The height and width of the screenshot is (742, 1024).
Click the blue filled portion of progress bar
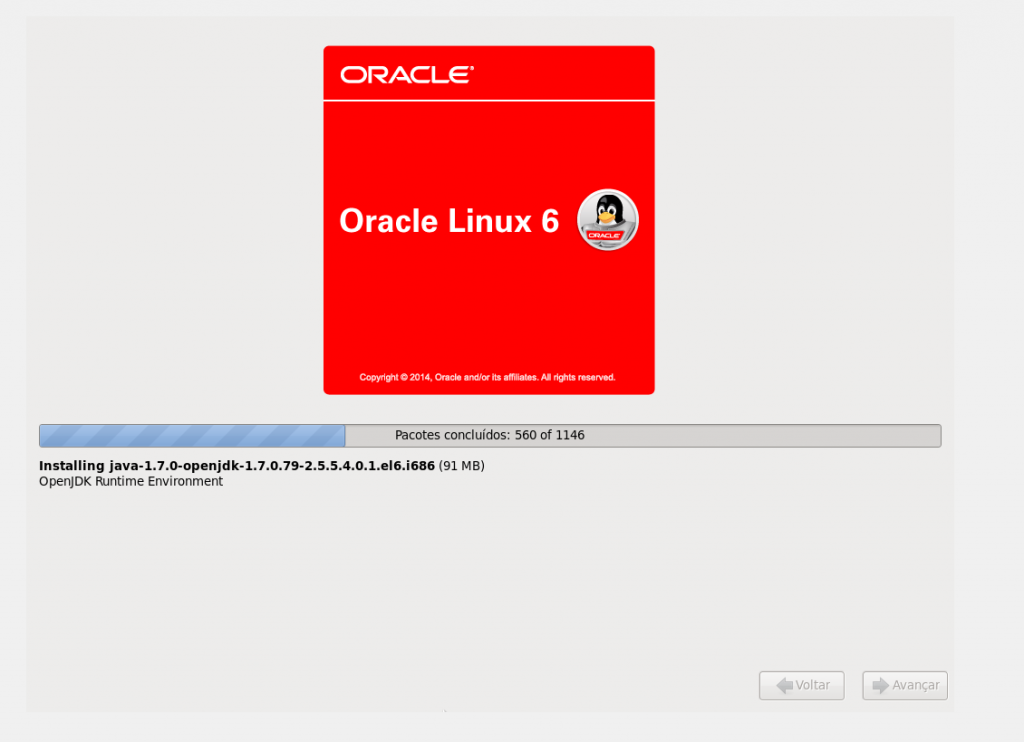(190, 435)
